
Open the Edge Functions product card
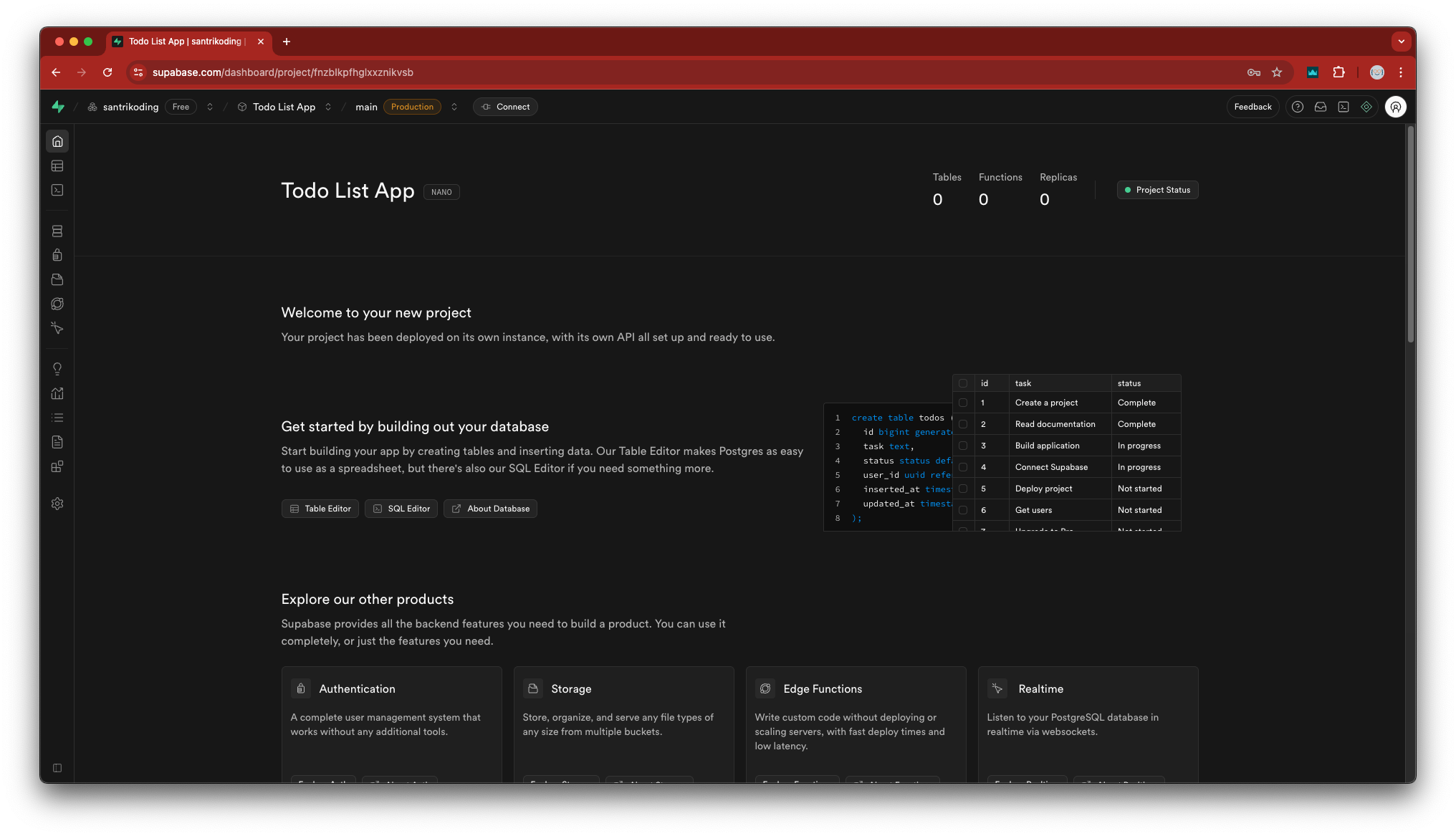856,724
